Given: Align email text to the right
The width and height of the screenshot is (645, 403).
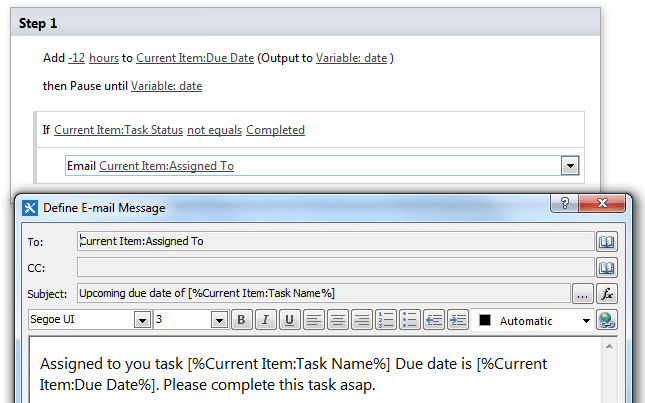Looking at the screenshot, I should pos(362,320).
